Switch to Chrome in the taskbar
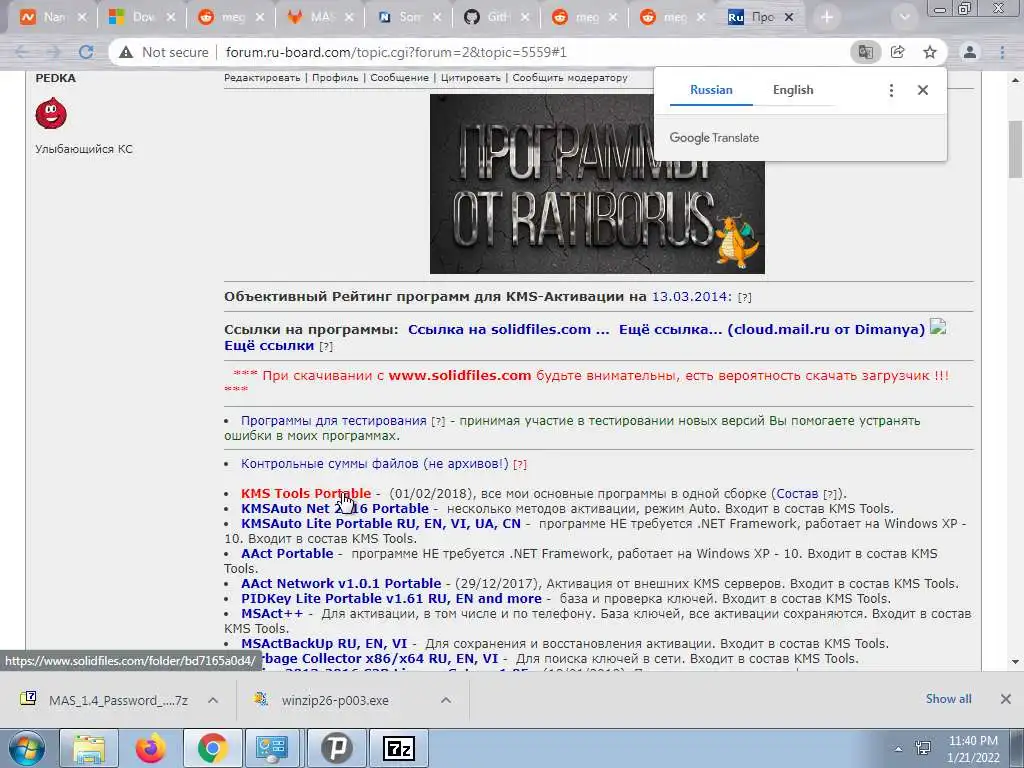The height and width of the screenshot is (768, 1024). tap(212, 748)
